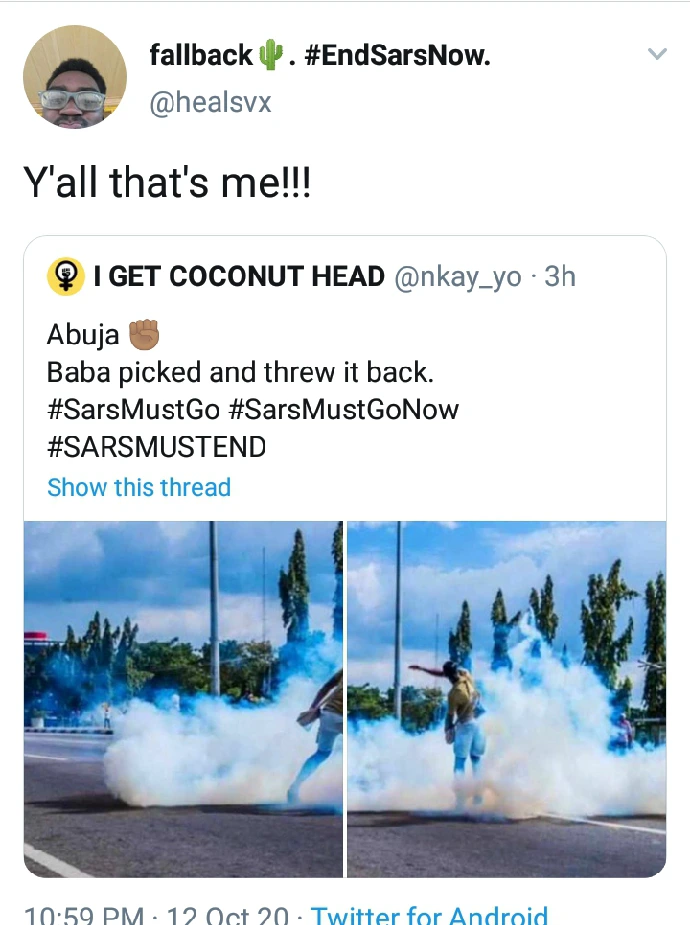690x925 pixels.
Task: Open the I GET COCONUT HEAD profile name
Action: point(239,277)
